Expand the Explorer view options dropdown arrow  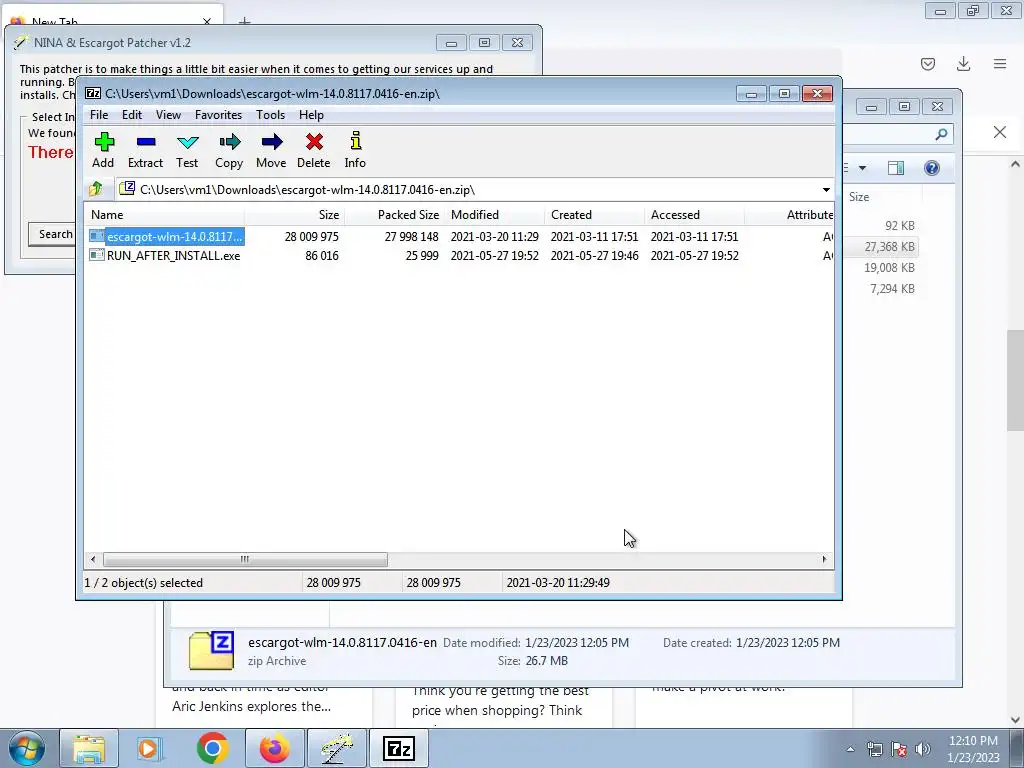(862, 168)
